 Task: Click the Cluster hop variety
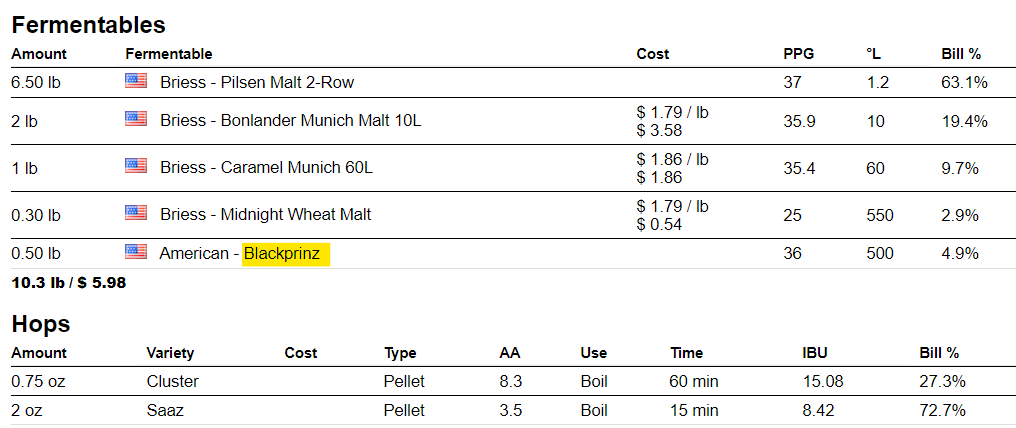pos(172,381)
